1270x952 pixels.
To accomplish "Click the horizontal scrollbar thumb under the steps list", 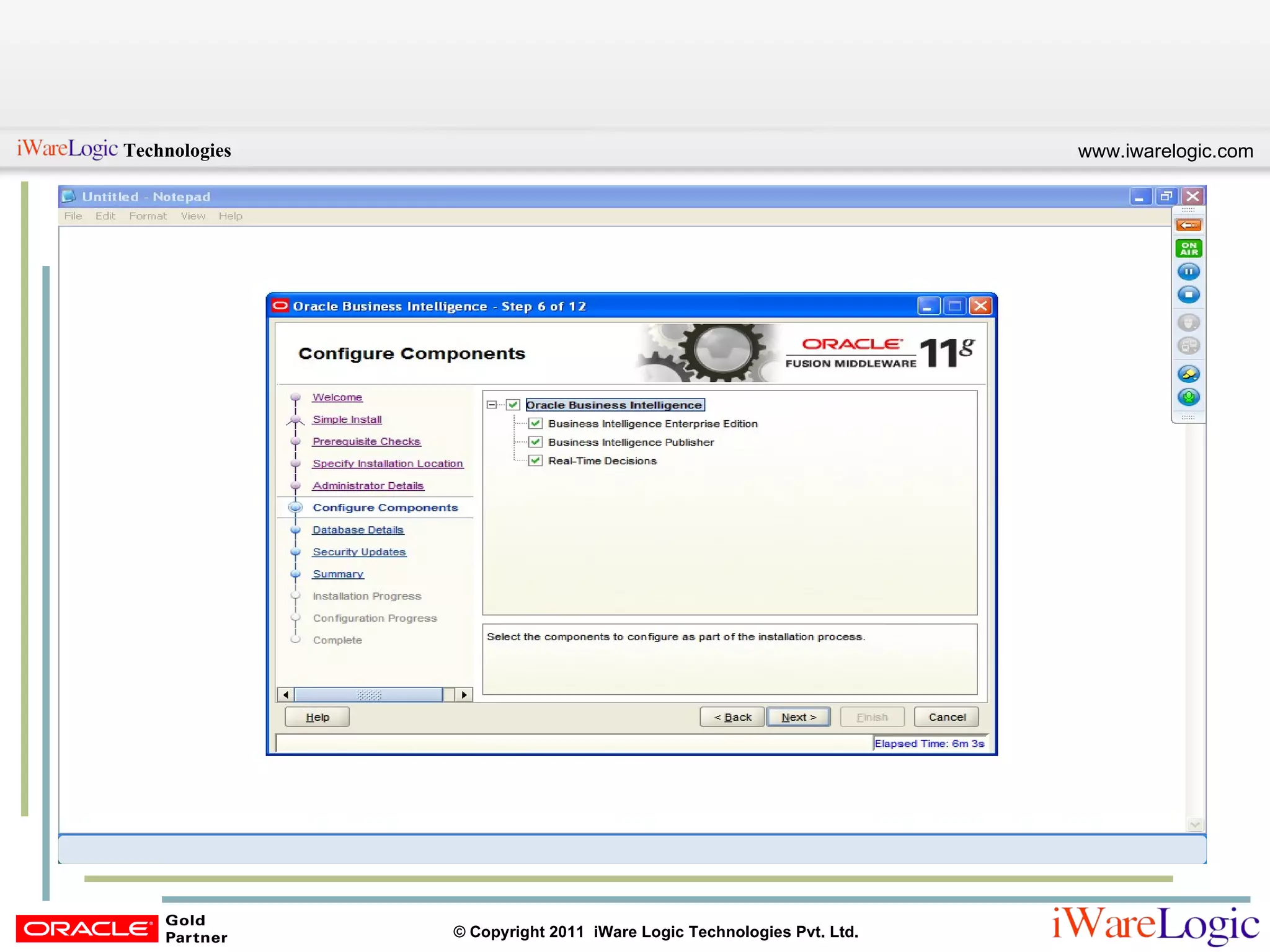I will coord(368,695).
